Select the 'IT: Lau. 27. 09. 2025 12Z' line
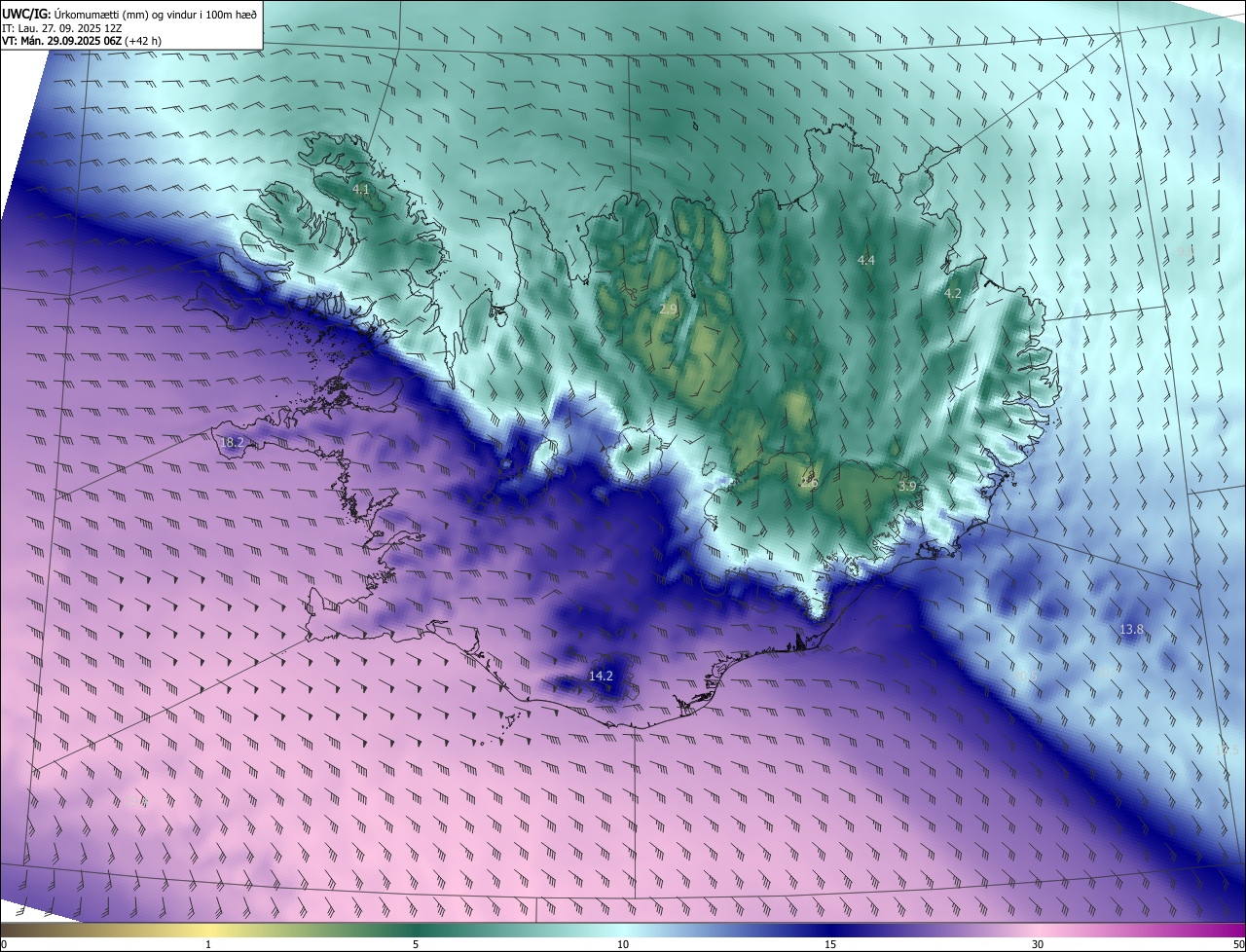 (60, 28)
